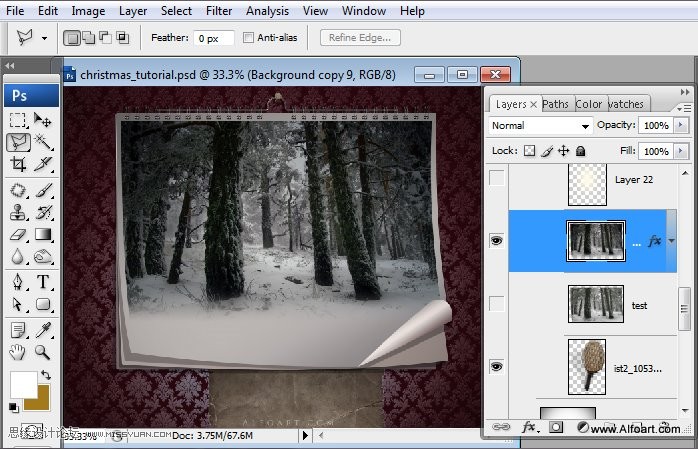Select the Magic Wand tool
698x449 pixels.
click(44, 142)
